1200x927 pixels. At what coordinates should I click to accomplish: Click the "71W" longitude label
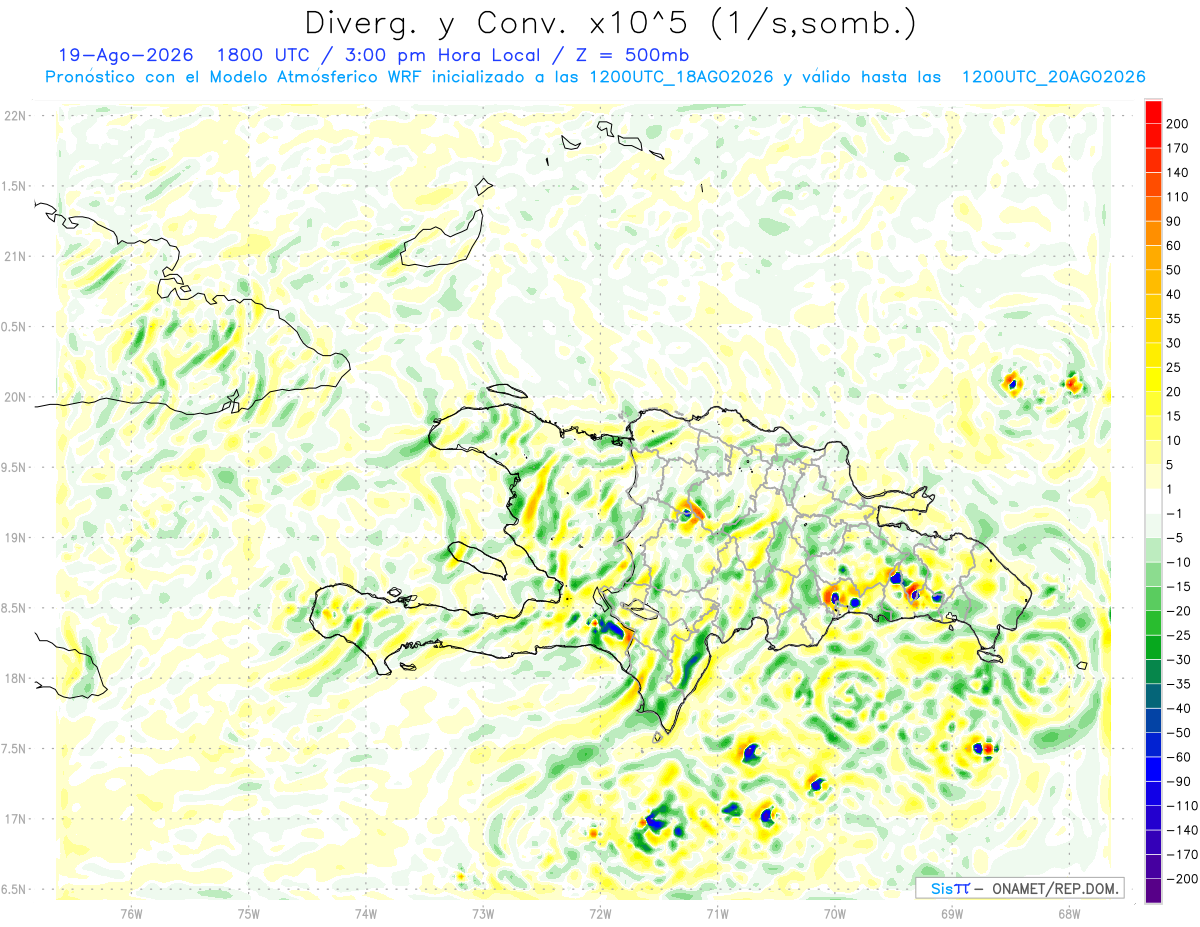[717, 912]
